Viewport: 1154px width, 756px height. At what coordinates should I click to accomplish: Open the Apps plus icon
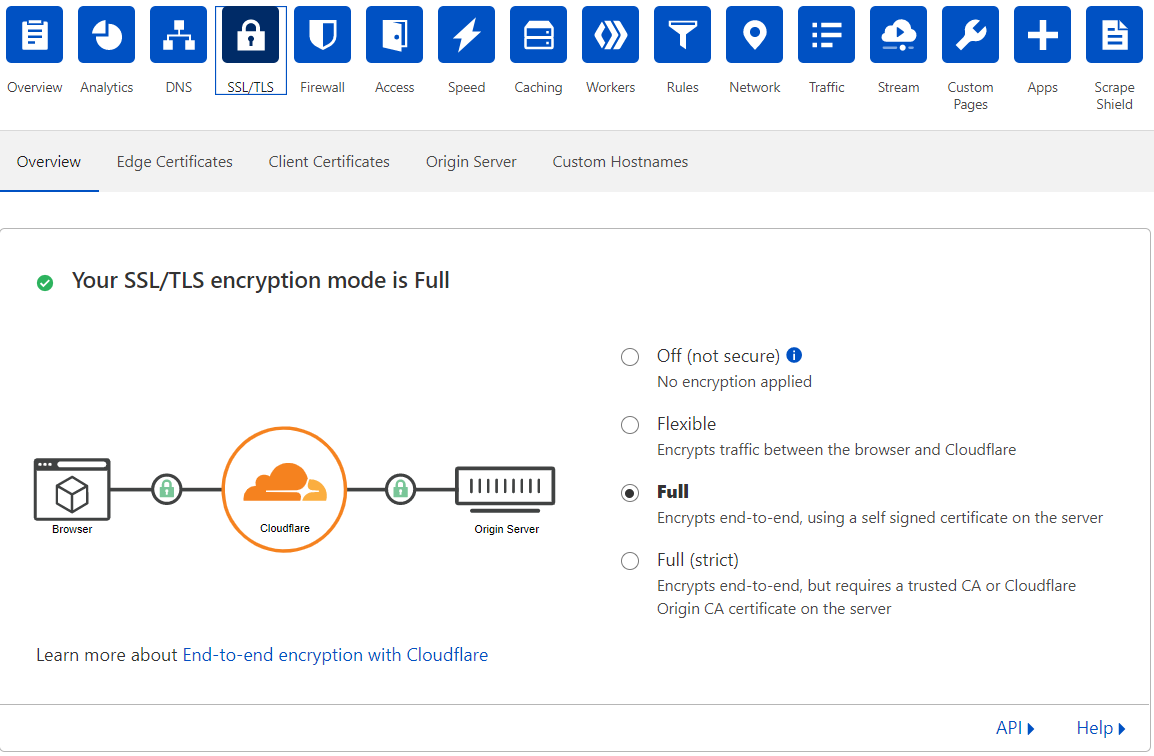(1043, 35)
